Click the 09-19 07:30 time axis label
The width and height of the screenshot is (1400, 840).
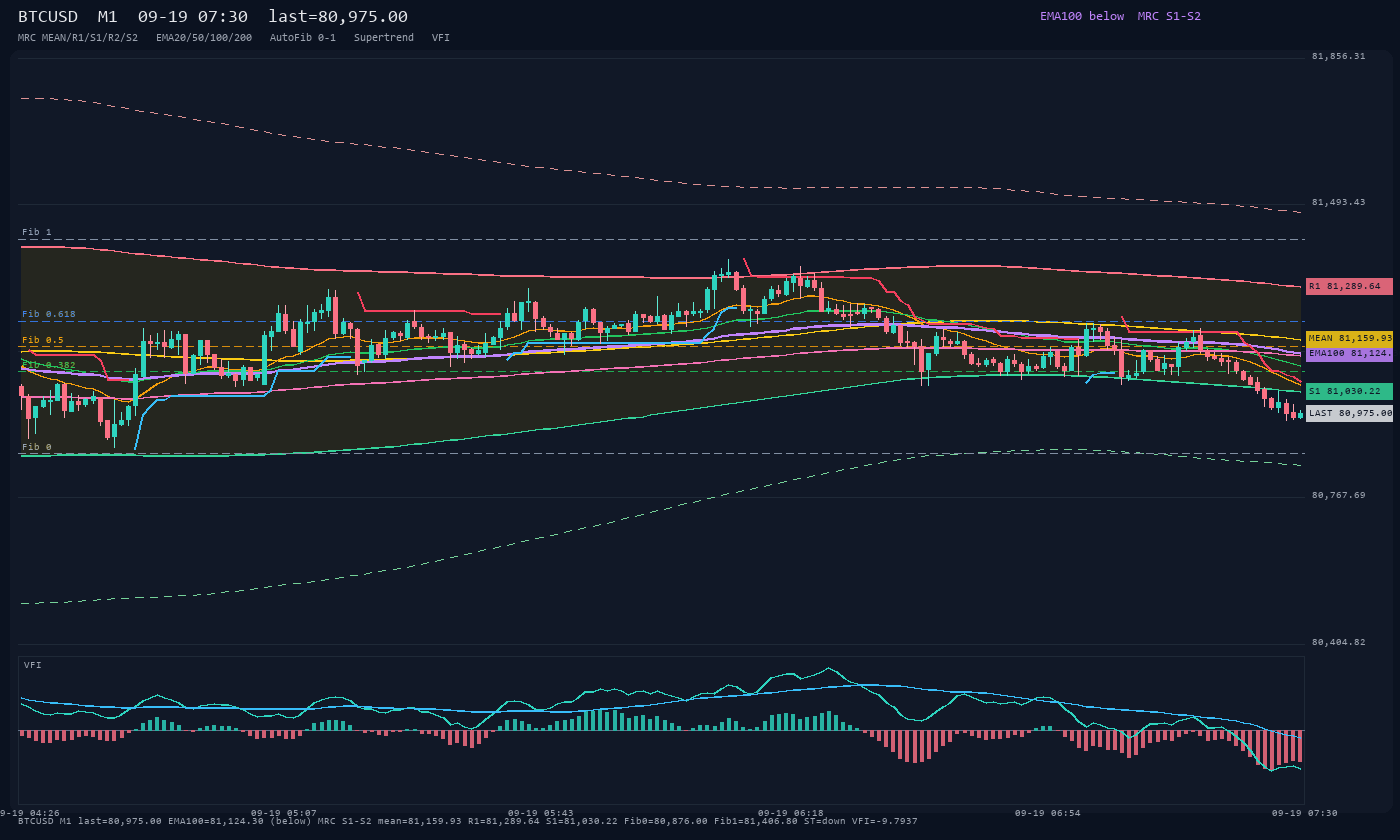pos(1305,813)
